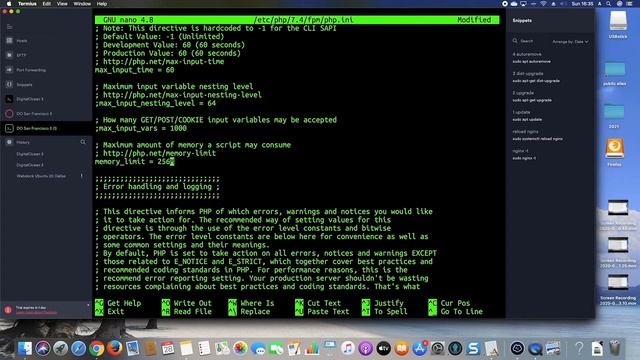Open options for the Ubuntu 20 history entry
This screenshot has height=360, width=640.
click(x=82, y=176)
